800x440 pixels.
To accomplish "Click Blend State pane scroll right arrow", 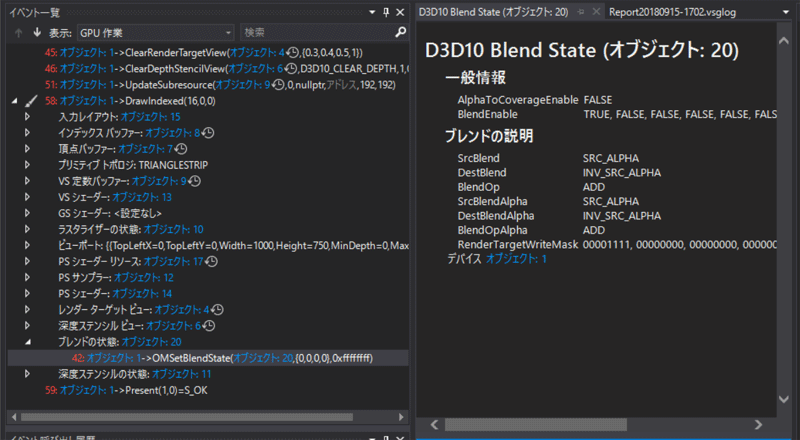I will pyautogui.click(x=758, y=425).
